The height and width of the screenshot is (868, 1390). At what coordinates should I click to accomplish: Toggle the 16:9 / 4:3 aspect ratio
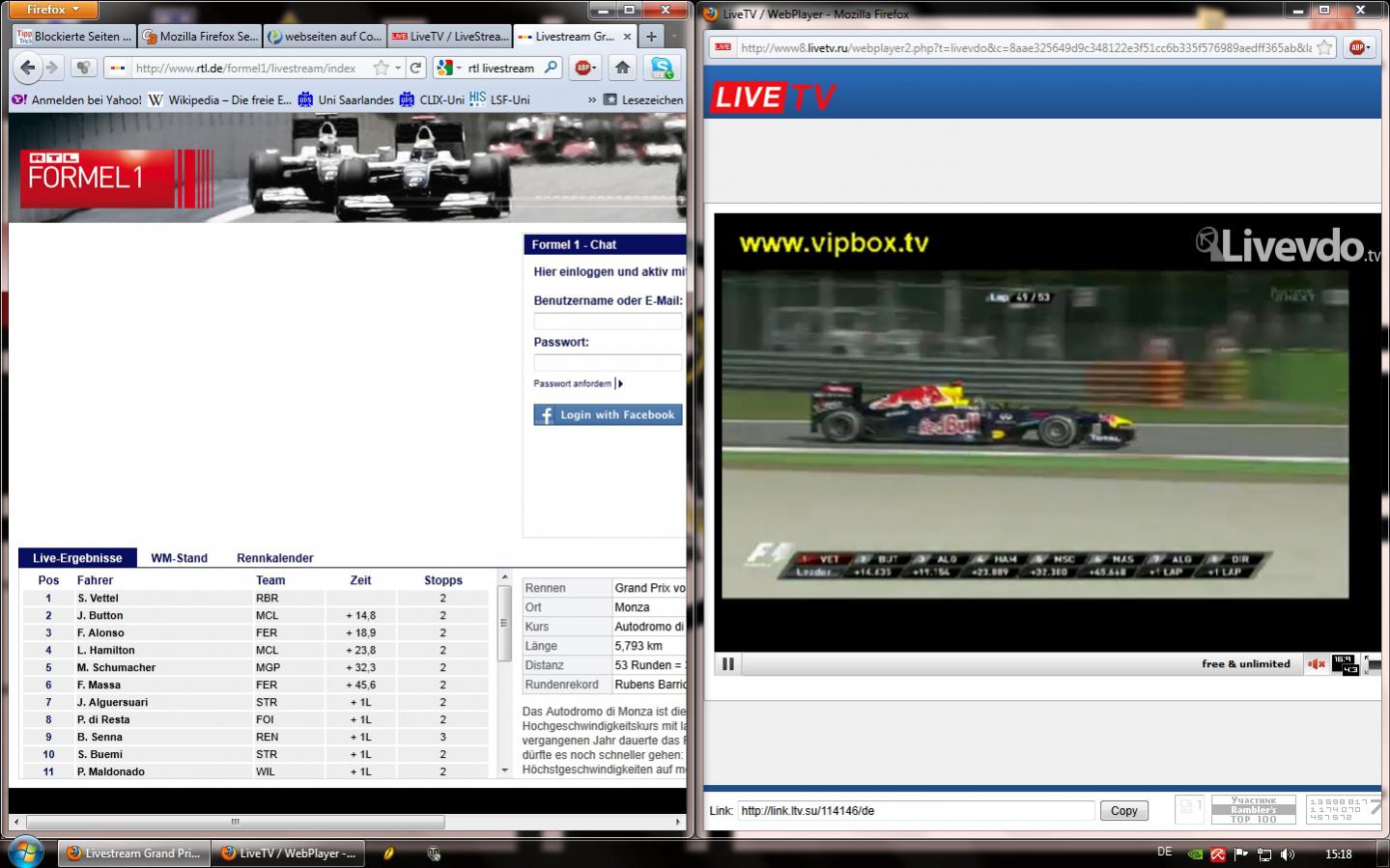pyautogui.click(x=1345, y=664)
